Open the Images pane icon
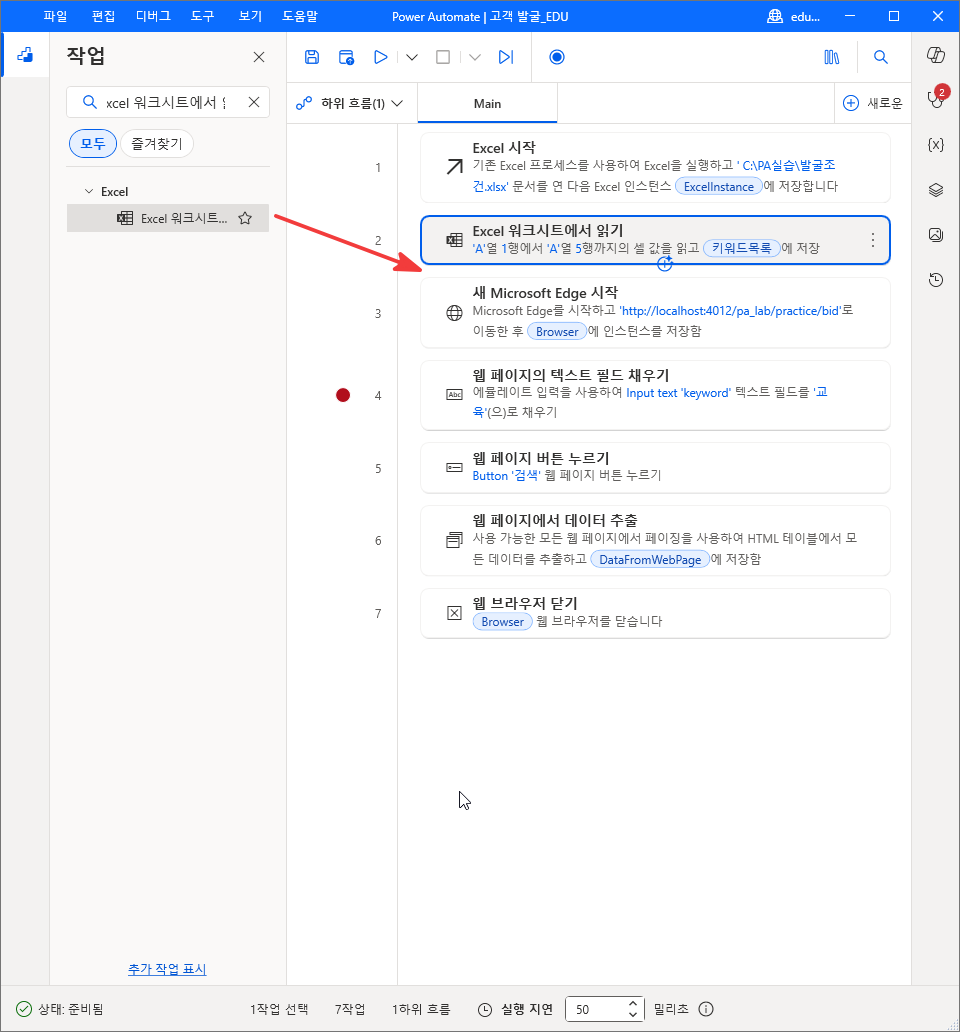 936,234
